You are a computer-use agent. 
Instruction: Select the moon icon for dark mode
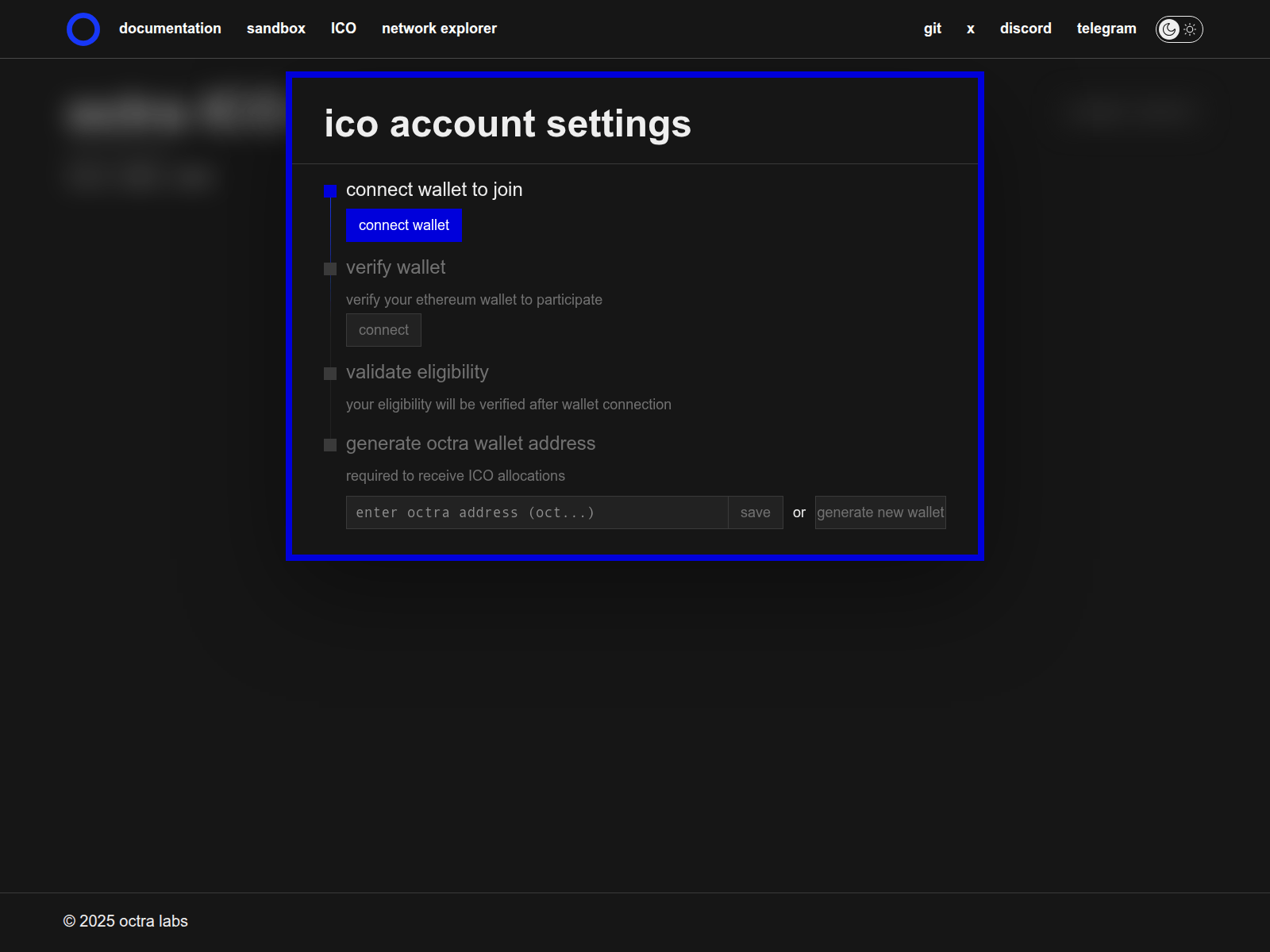tap(1168, 29)
